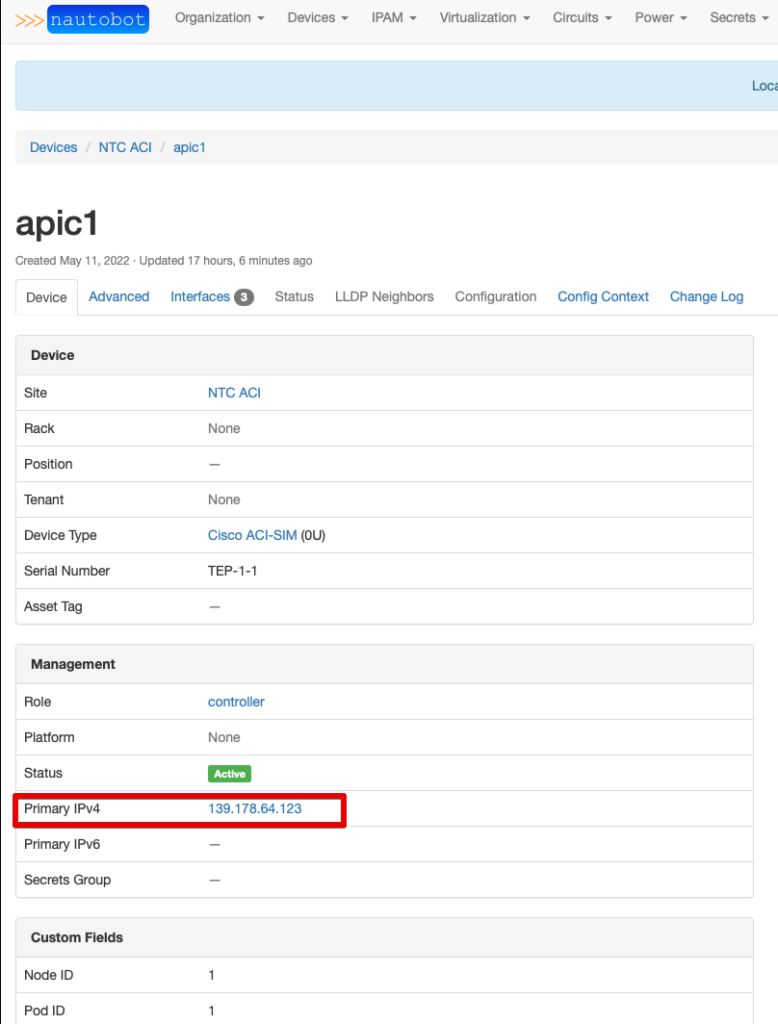The width and height of the screenshot is (778, 1024).
Task: Click apic1 breadcrumb link
Action: point(189,148)
